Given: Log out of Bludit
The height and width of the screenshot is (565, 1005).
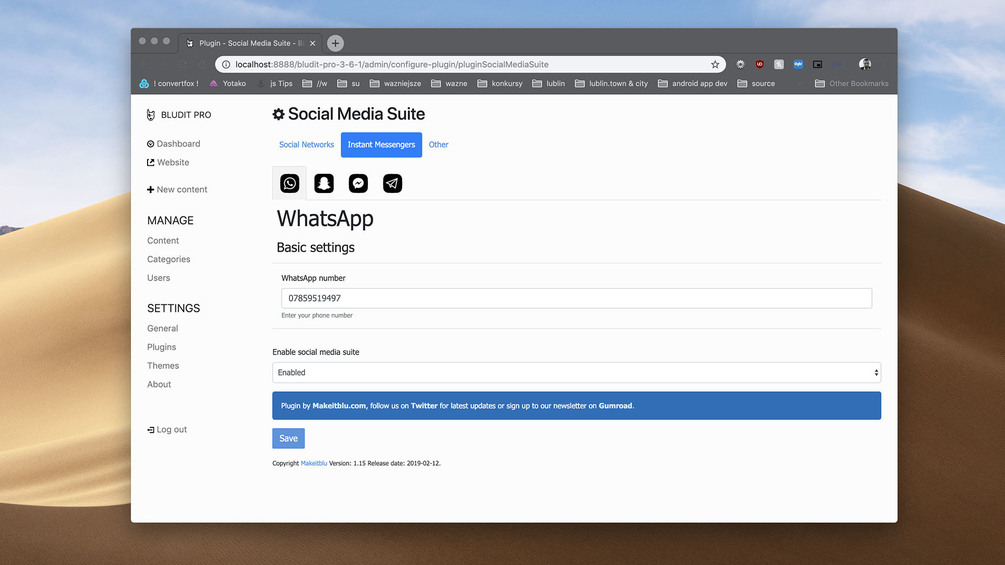Looking at the screenshot, I should click(167, 429).
